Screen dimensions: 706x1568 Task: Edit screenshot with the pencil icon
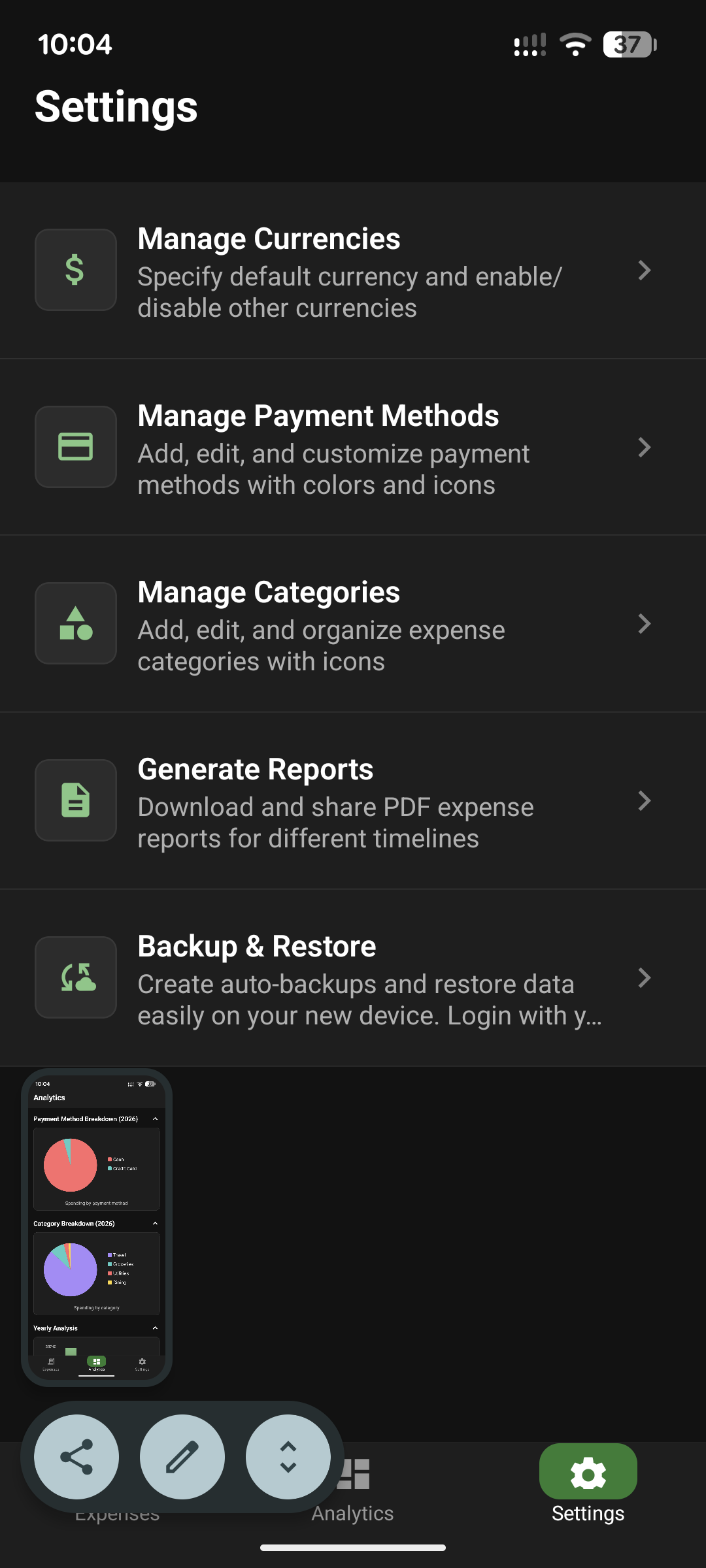[182, 1457]
